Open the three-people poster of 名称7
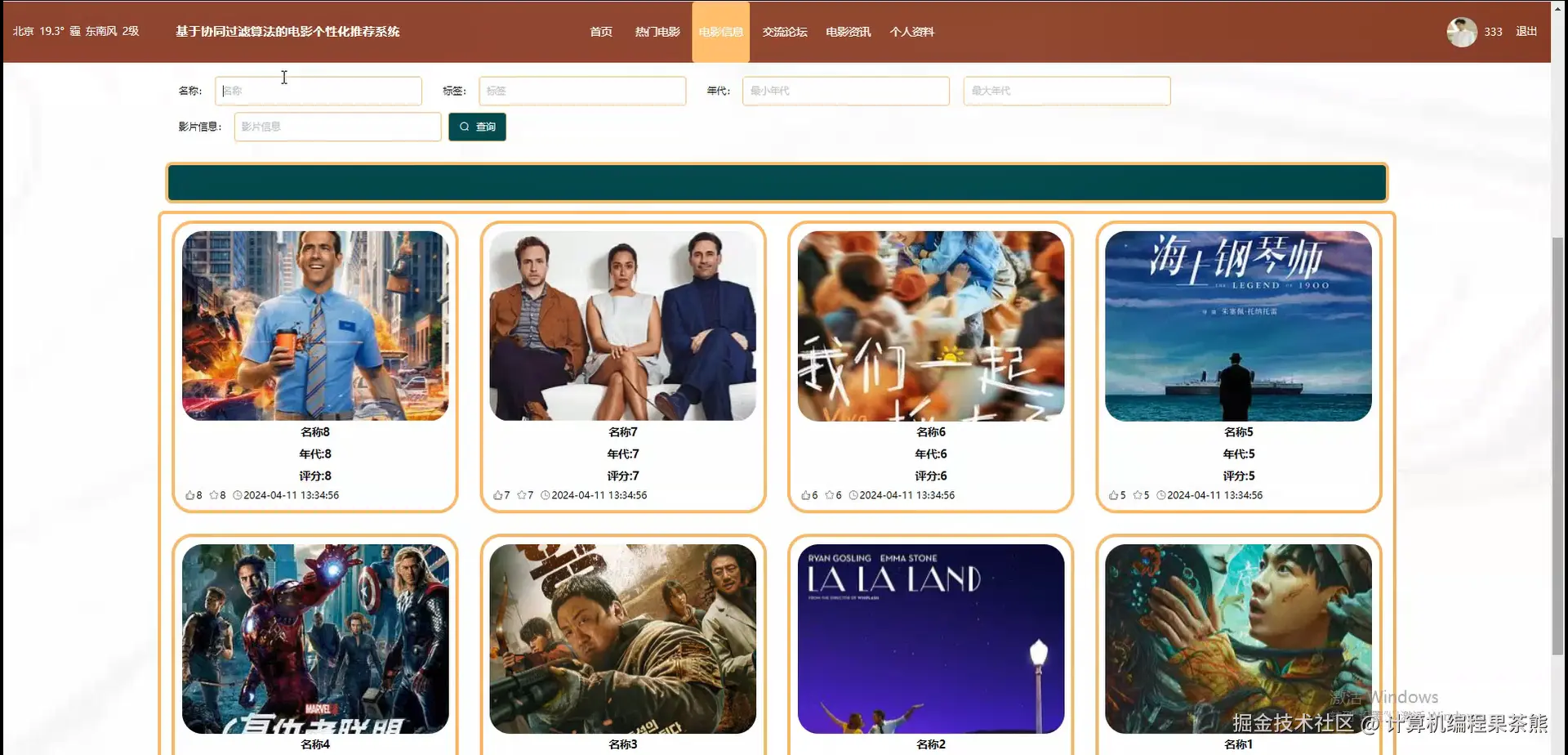1568x755 pixels. click(x=623, y=326)
